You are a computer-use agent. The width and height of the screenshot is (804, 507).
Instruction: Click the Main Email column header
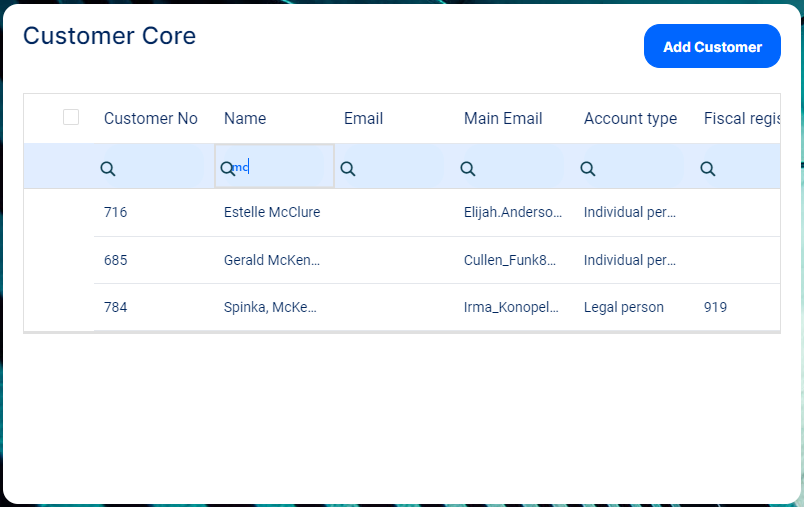503,118
